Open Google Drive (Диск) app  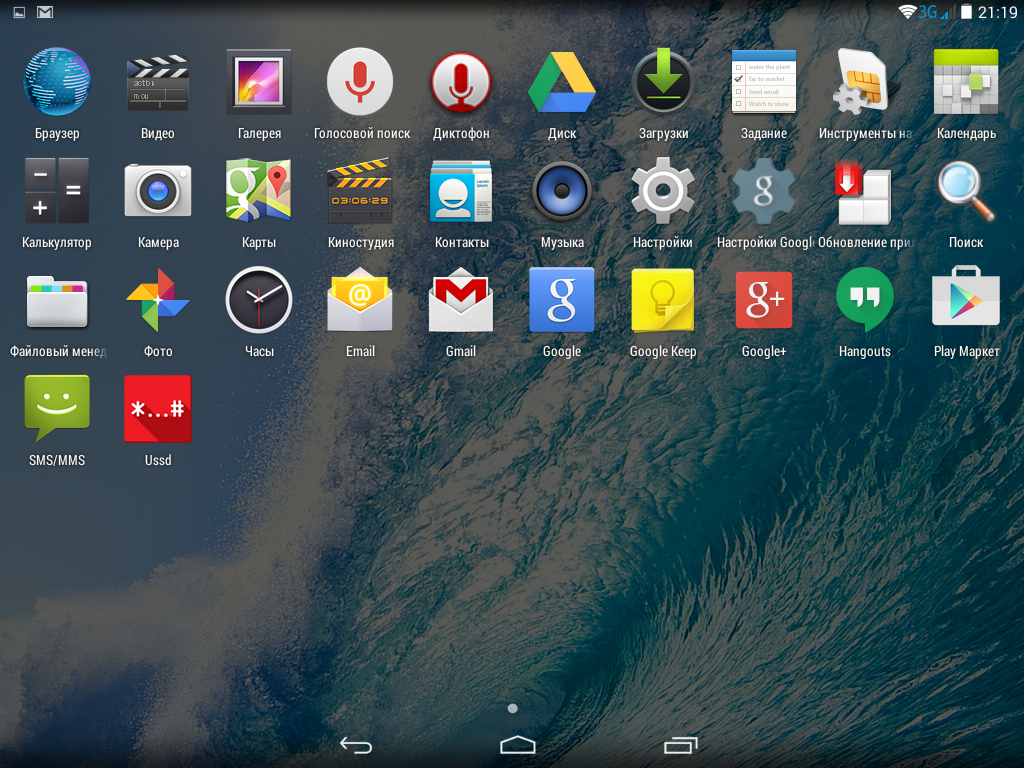coord(562,82)
